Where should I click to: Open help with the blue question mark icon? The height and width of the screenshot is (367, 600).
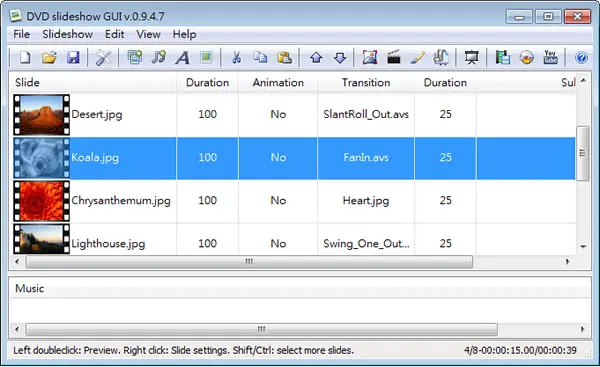pos(581,58)
